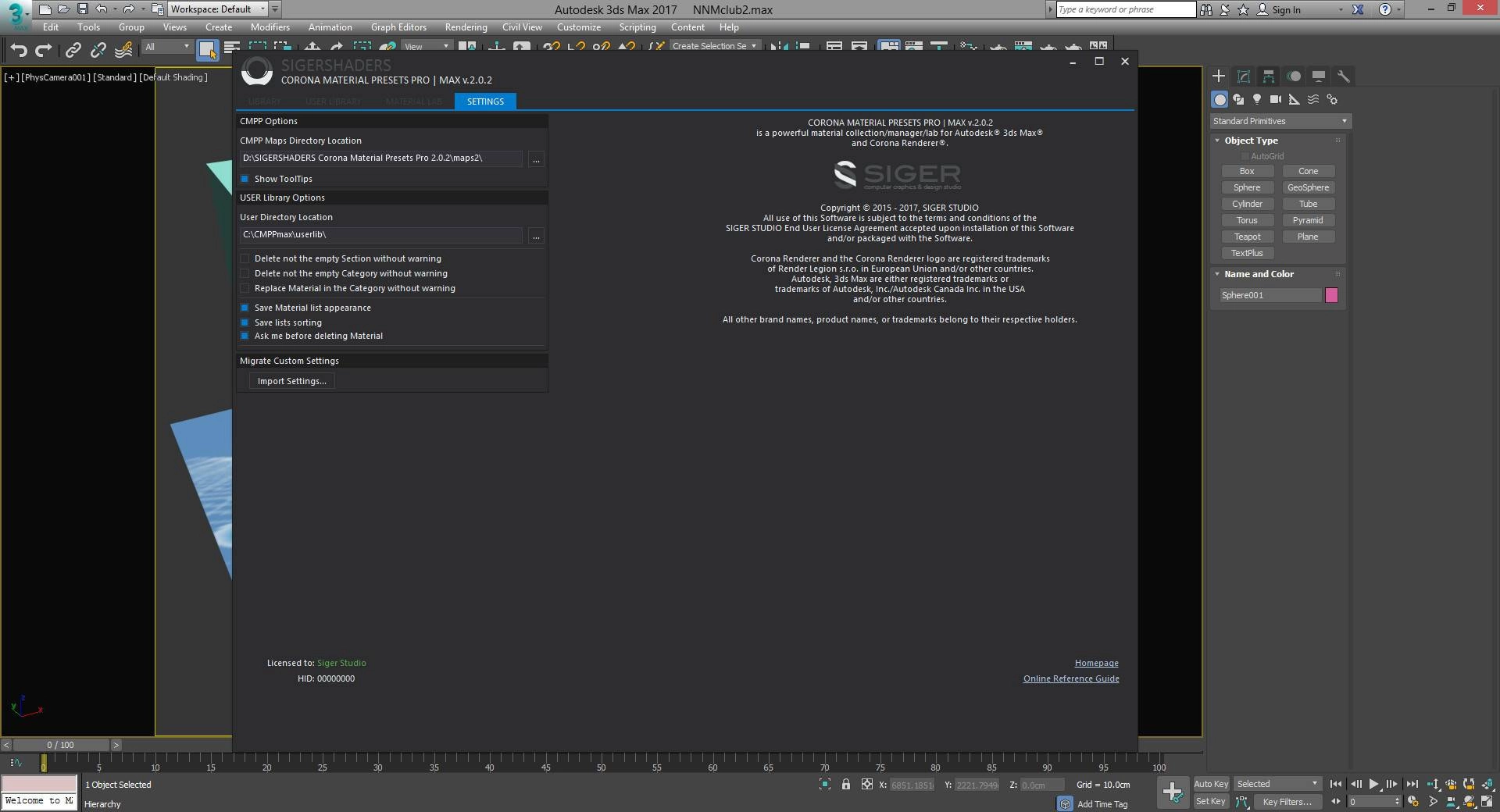Click the large Set Keys plus-key button
Image resolution: width=1500 pixels, height=812 pixels.
[x=1172, y=792]
